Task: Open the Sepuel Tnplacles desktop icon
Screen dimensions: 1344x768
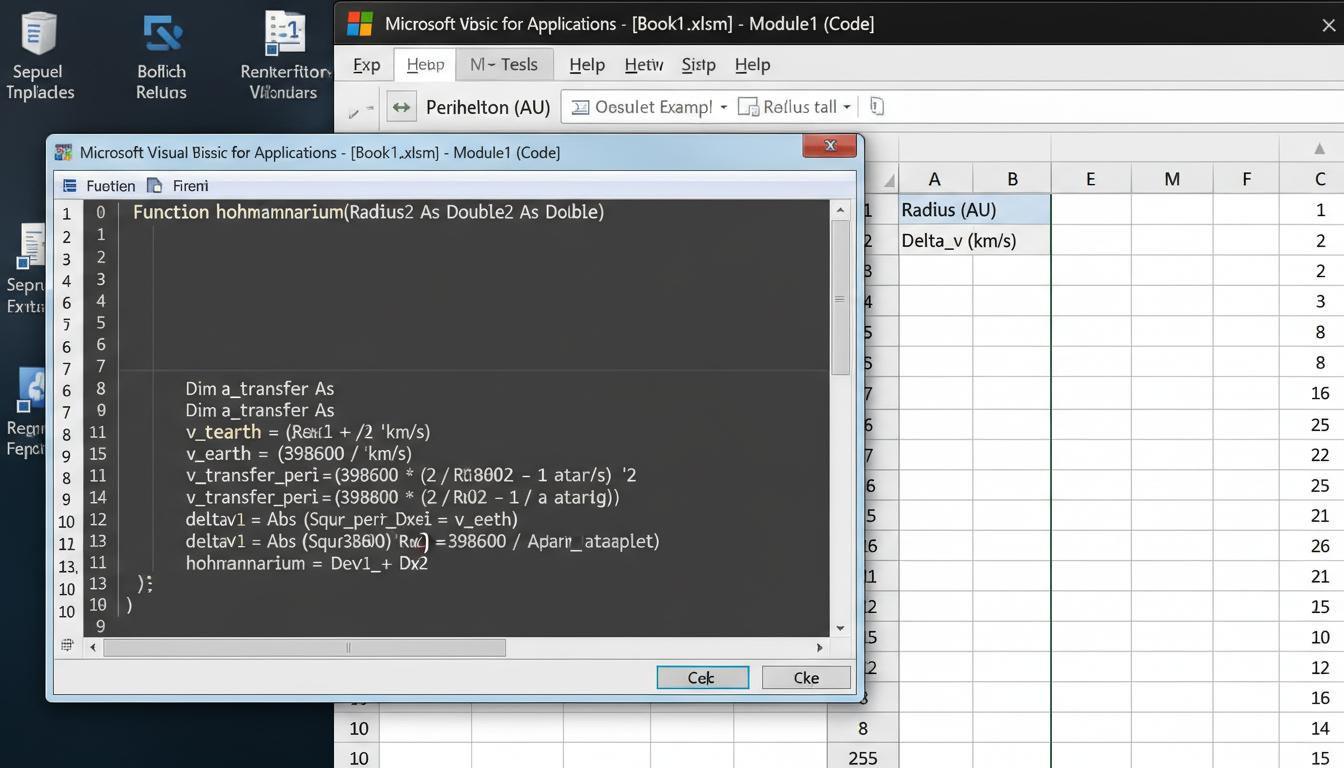Action: pos(39,35)
